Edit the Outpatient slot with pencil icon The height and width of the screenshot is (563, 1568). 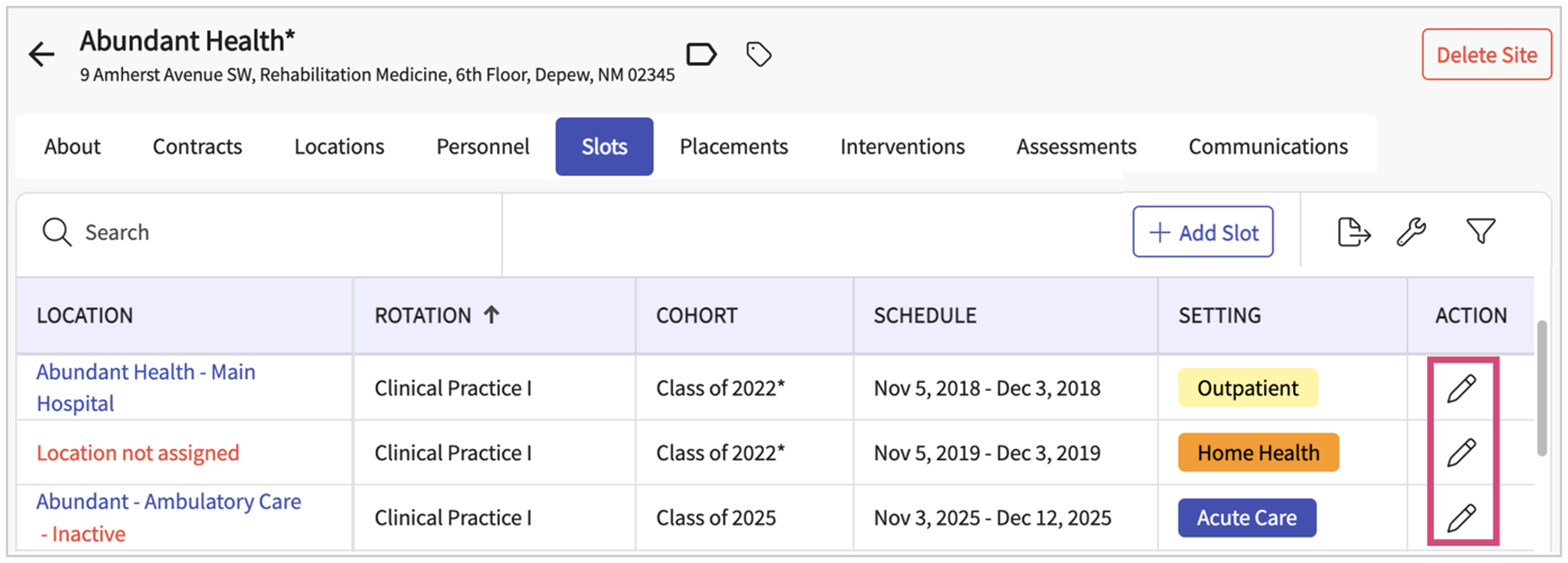[1461, 388]
